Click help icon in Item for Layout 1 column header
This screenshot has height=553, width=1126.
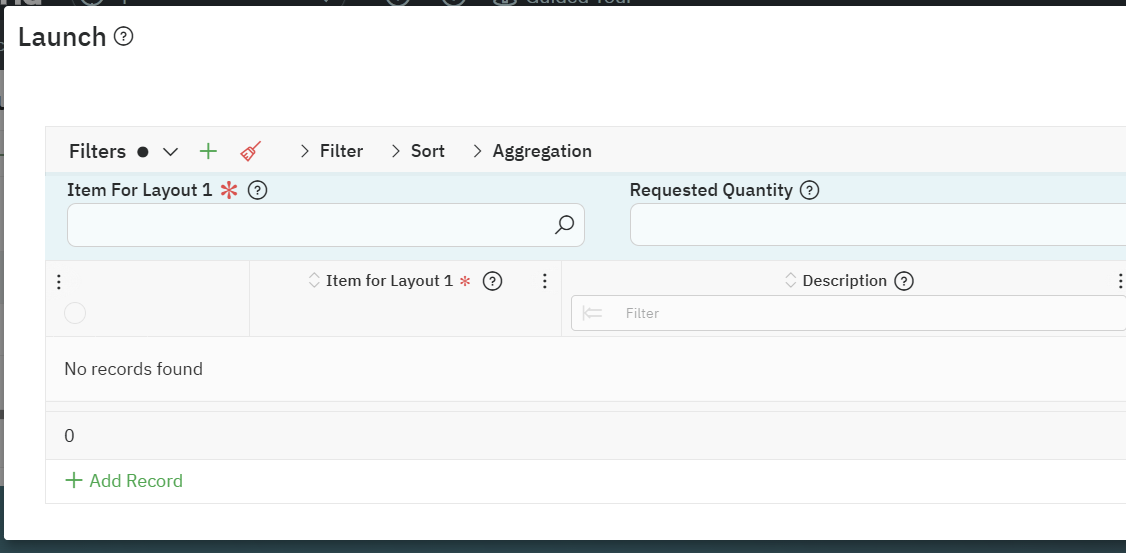492,281
